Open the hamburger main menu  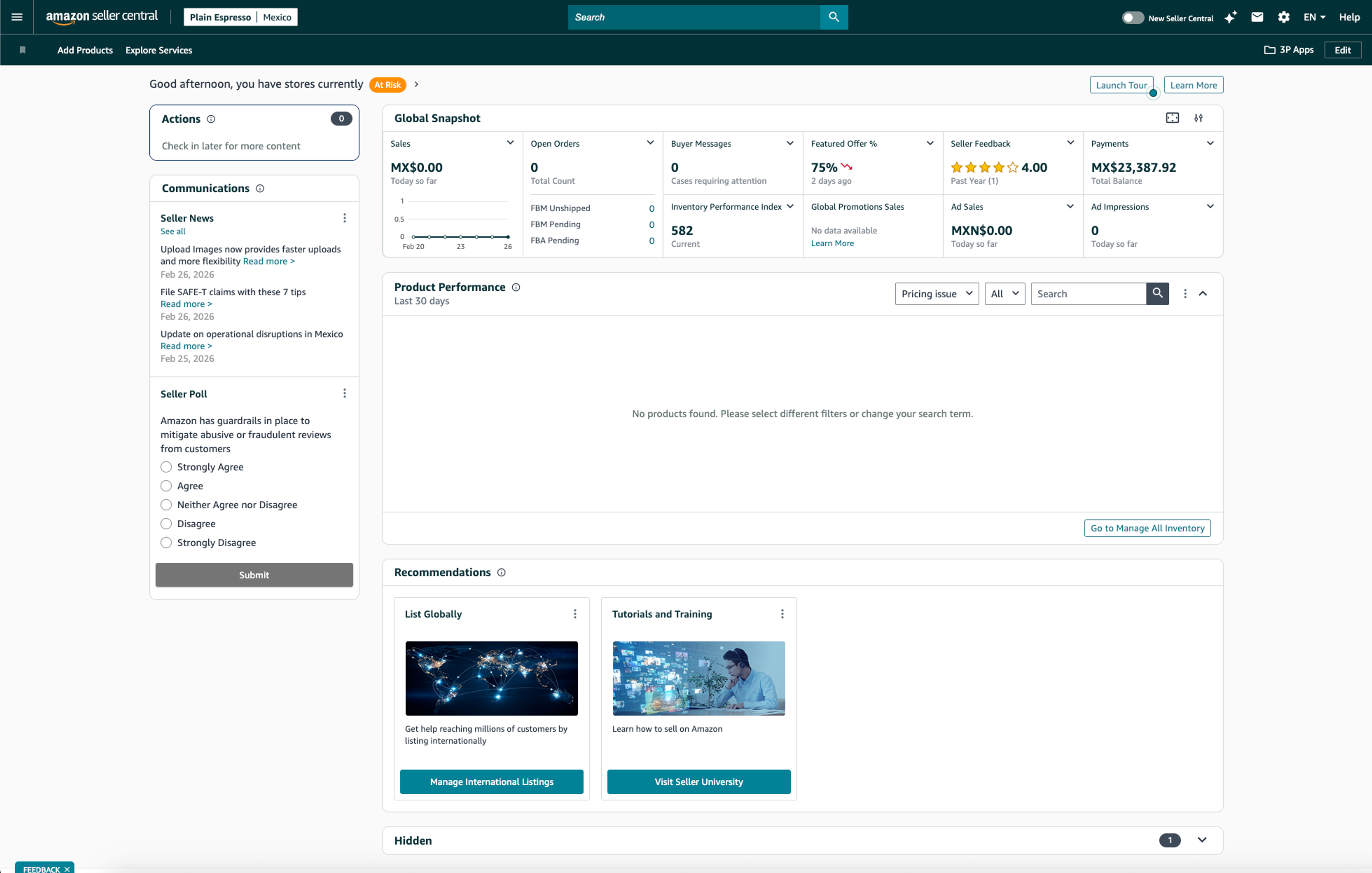pos(17,17)
